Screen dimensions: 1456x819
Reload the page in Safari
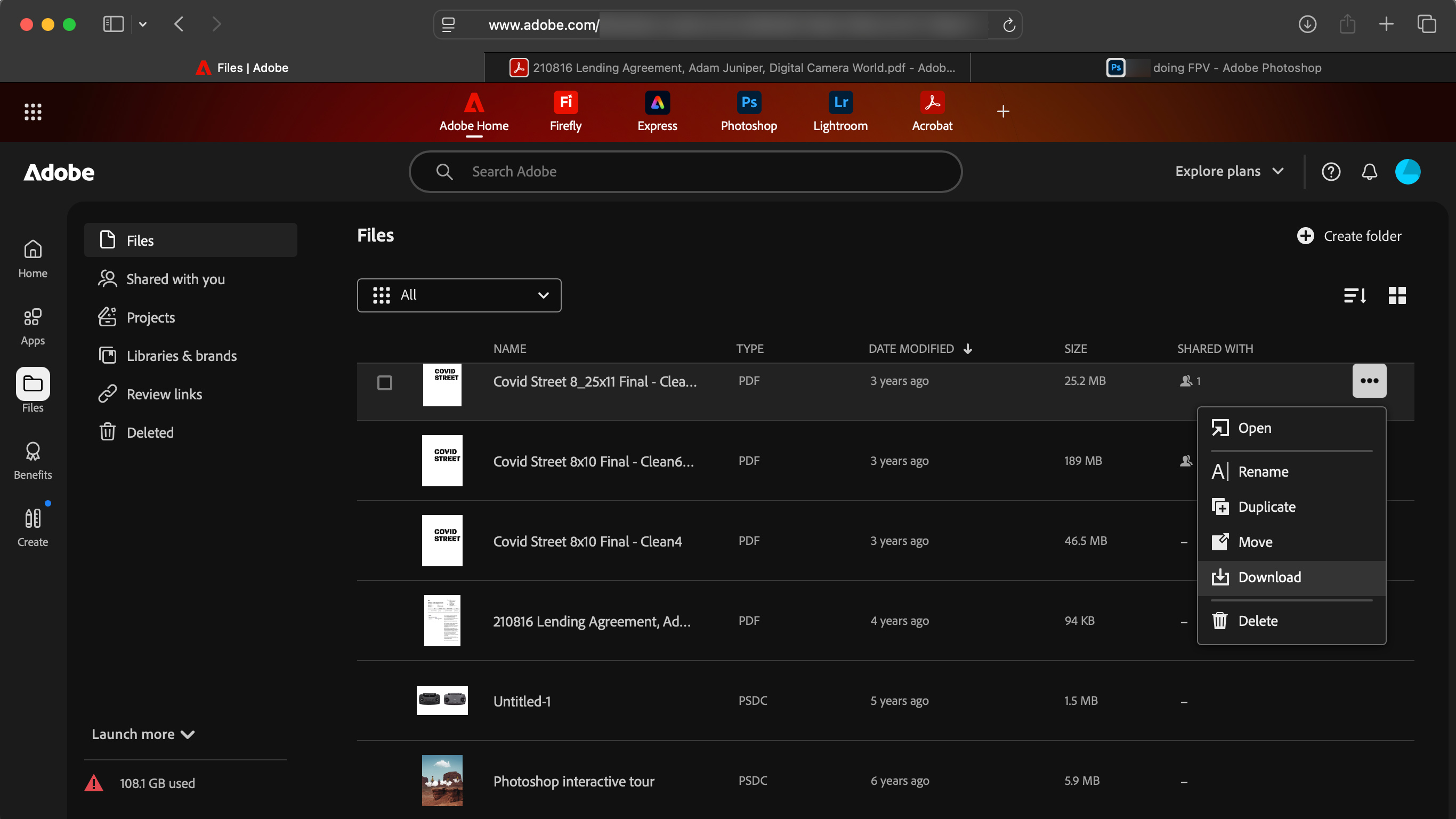(1009, 25)
